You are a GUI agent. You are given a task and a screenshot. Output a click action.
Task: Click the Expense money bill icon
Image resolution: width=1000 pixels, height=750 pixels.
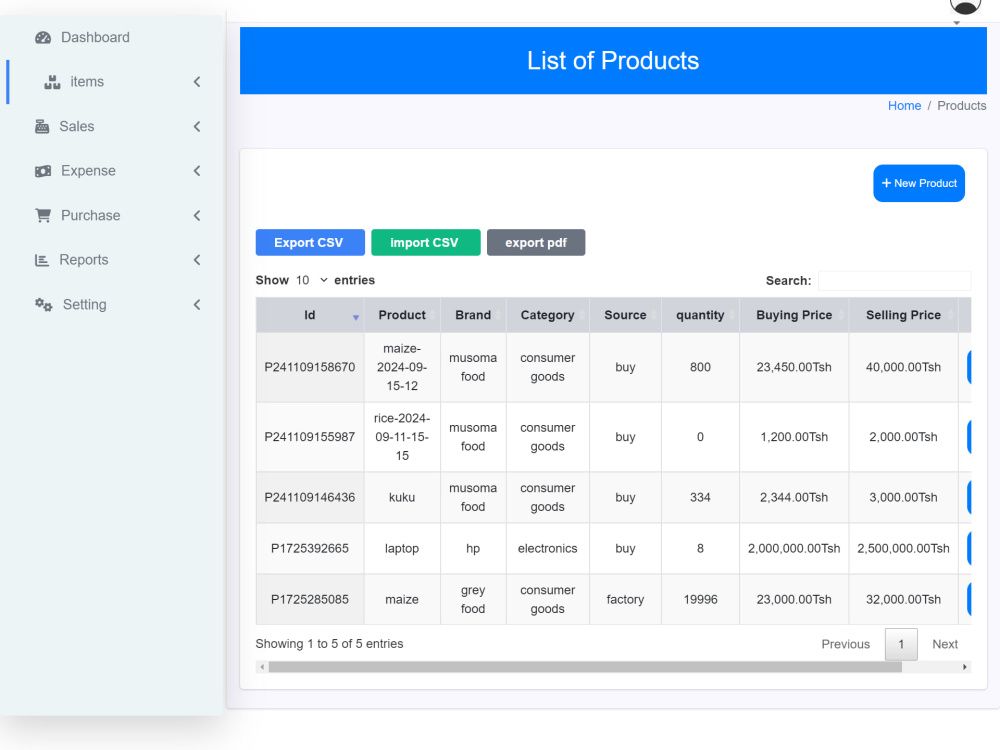click(x=43, y=171)
